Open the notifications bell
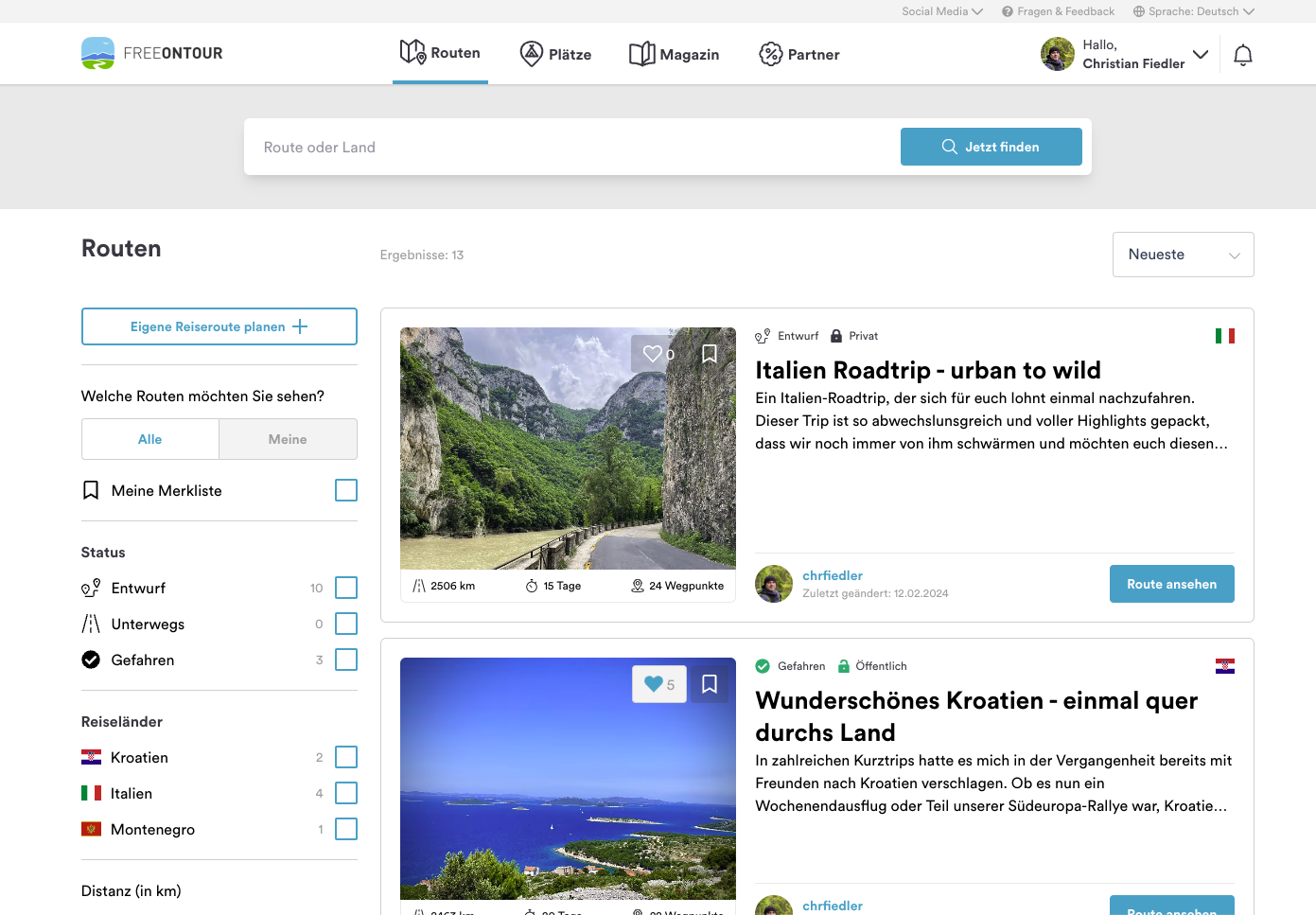 (1243, 55)
